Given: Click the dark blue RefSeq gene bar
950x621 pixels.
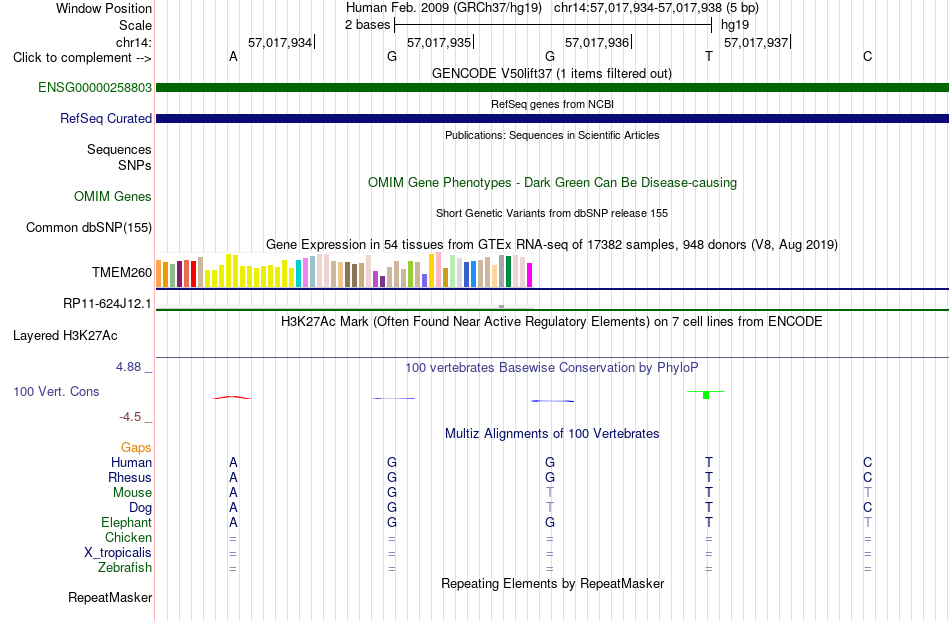Looking at the screenshot, I should (x=553, y=118).
